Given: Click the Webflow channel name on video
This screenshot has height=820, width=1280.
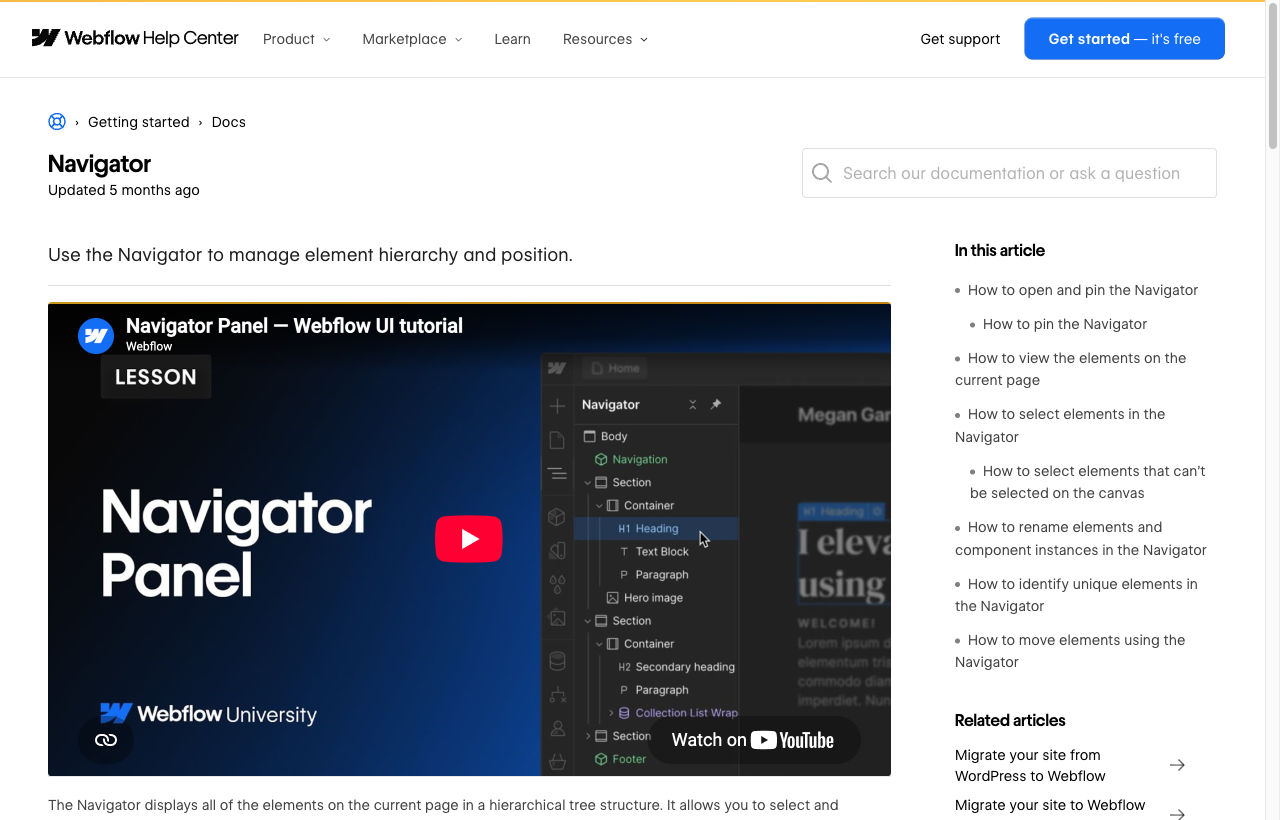Looking at the screenshot, I should point(149,346).
